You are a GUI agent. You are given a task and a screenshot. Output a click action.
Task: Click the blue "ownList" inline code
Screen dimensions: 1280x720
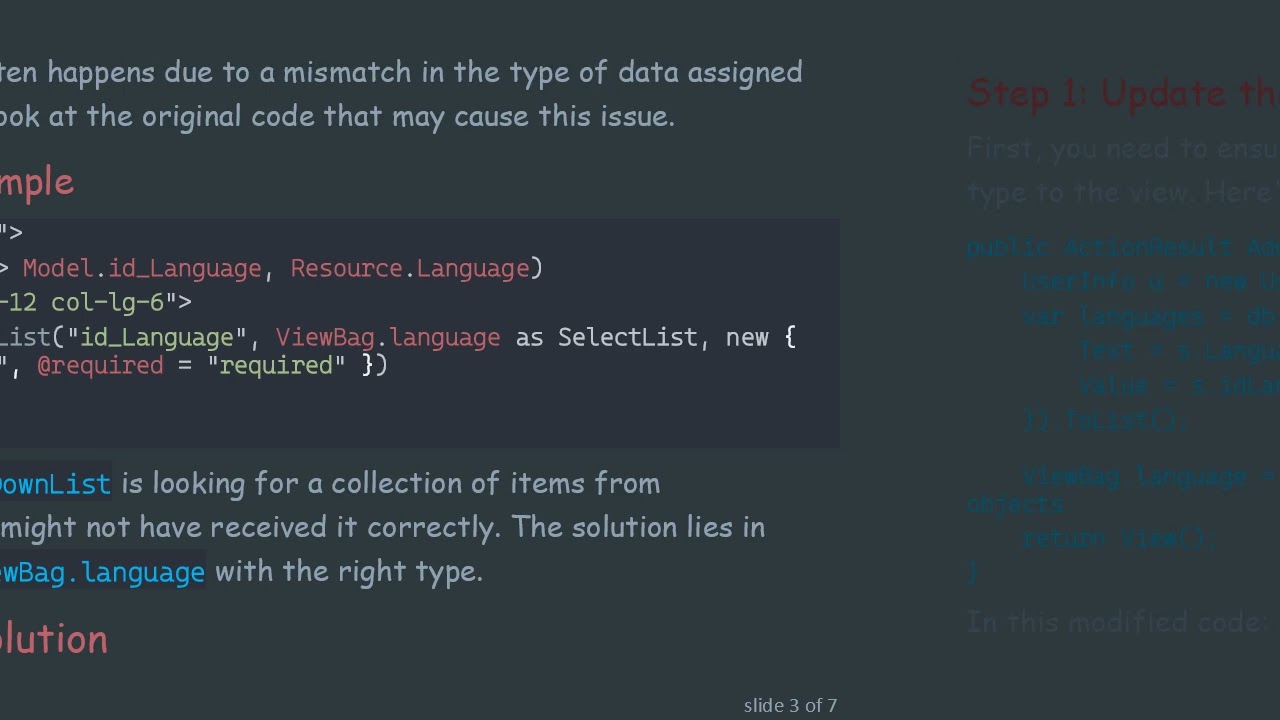click(x=55, y=484)
